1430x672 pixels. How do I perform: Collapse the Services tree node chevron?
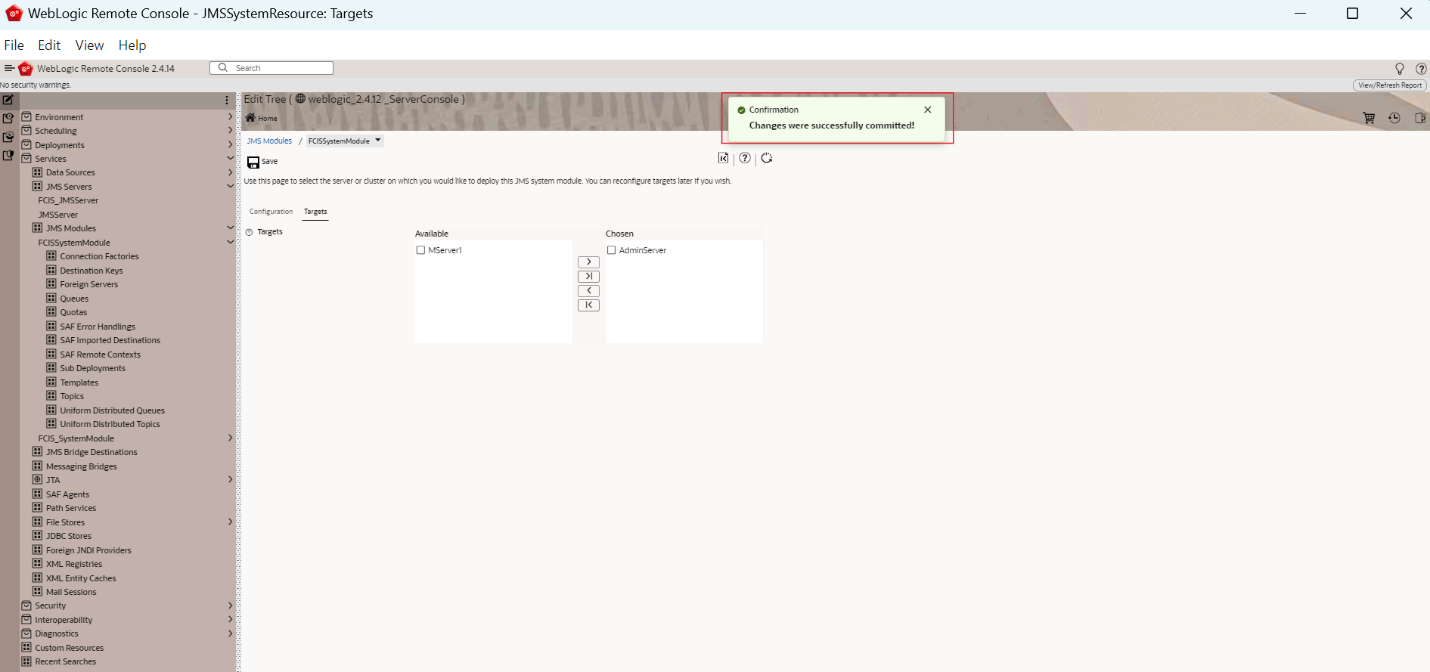pyautogui.click(x=230, y=159)
